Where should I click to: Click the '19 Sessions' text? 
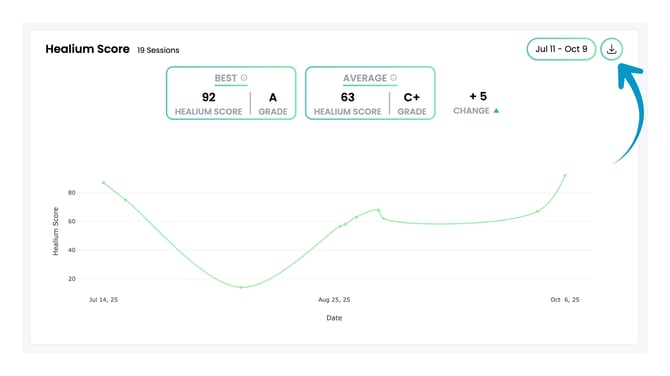158,50
